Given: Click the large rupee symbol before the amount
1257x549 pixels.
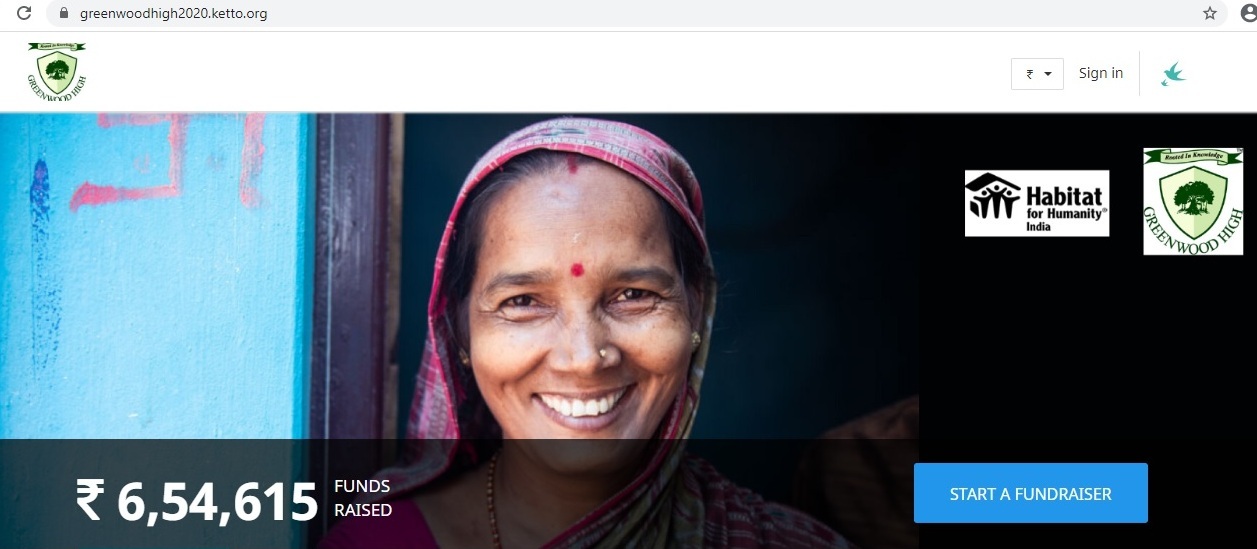Looking at the screenshot, I should (x=90, y=501).
